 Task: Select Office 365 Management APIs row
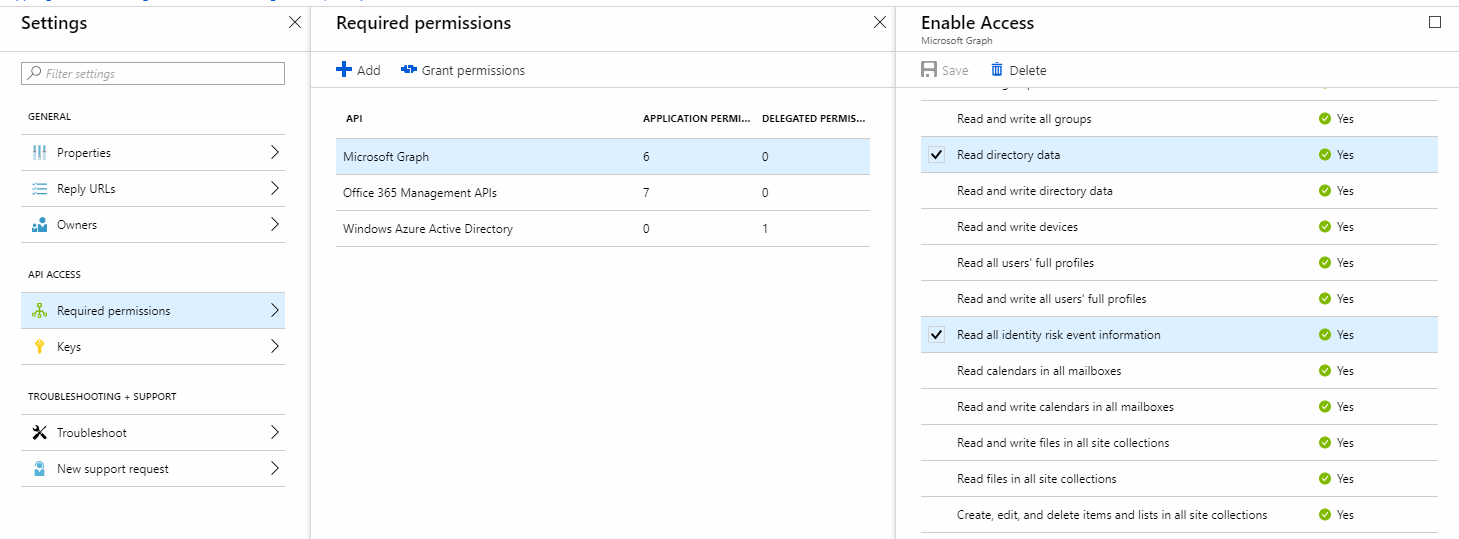(603, 193)
